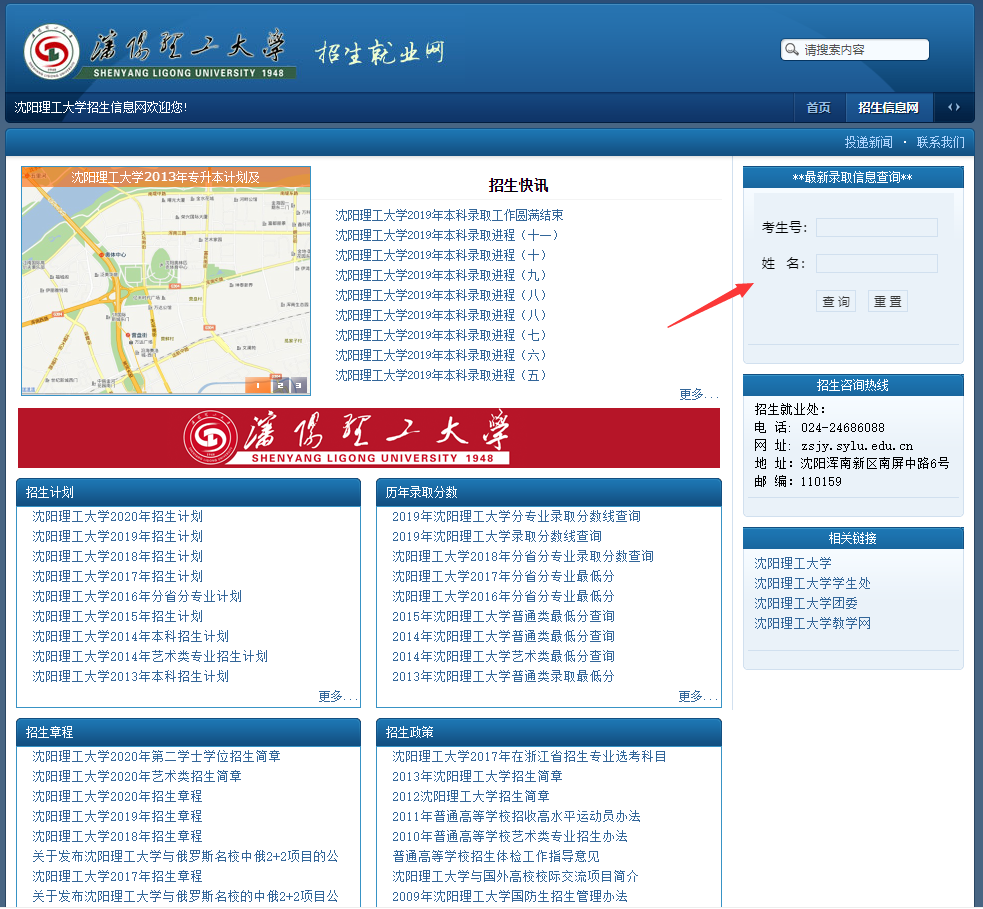Click the magnifier icon in search box
This screenshot has height=909, width=983.
click(792, 50)
